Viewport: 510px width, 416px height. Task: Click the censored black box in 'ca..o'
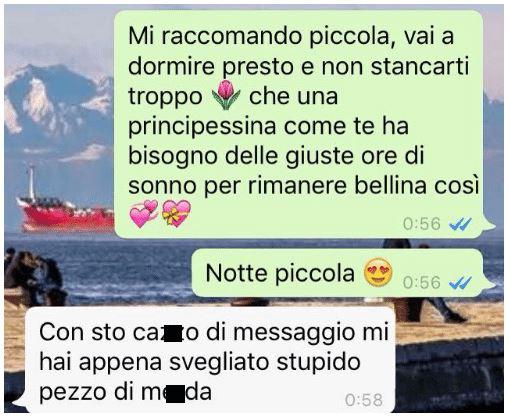172,333
